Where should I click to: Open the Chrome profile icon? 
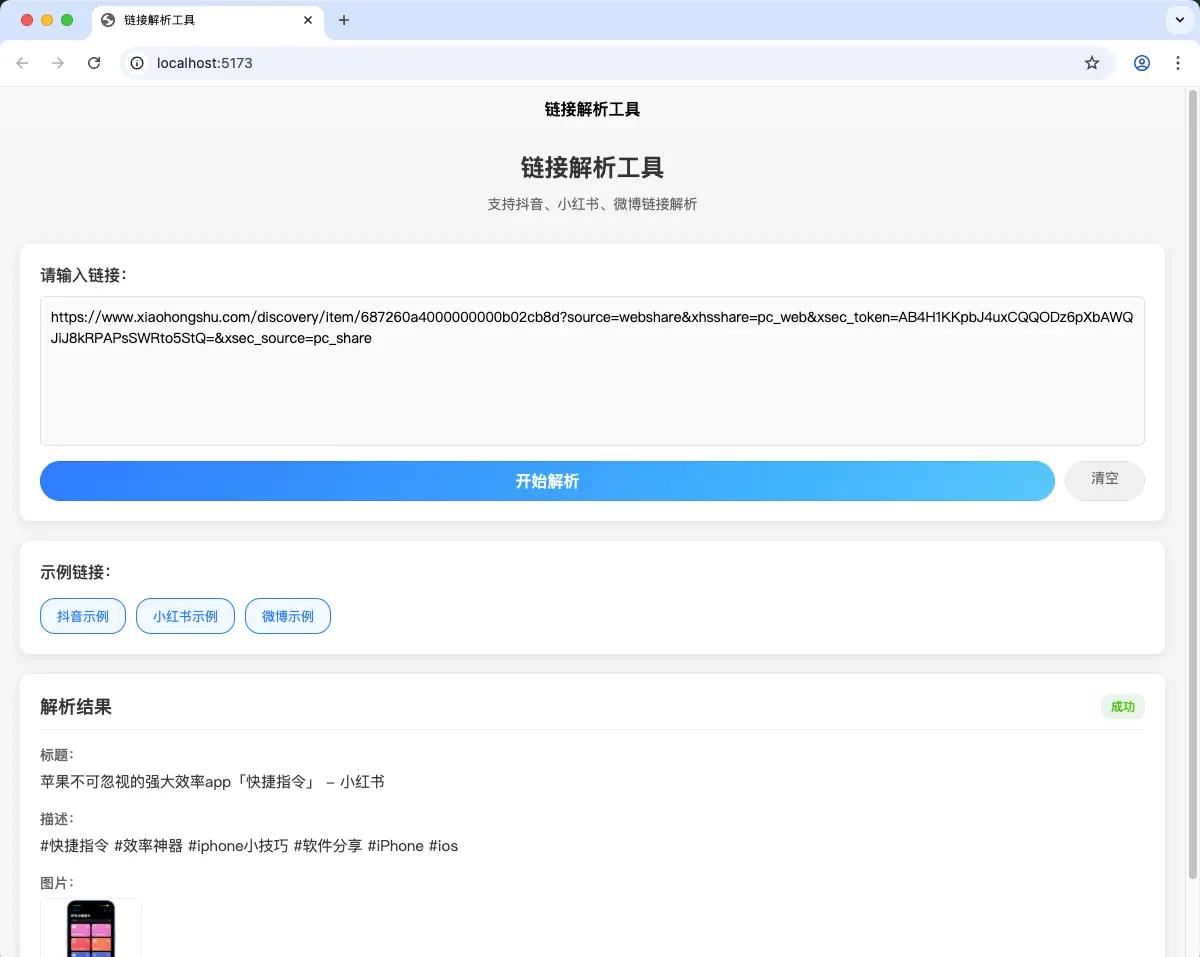pos(1141,63)
